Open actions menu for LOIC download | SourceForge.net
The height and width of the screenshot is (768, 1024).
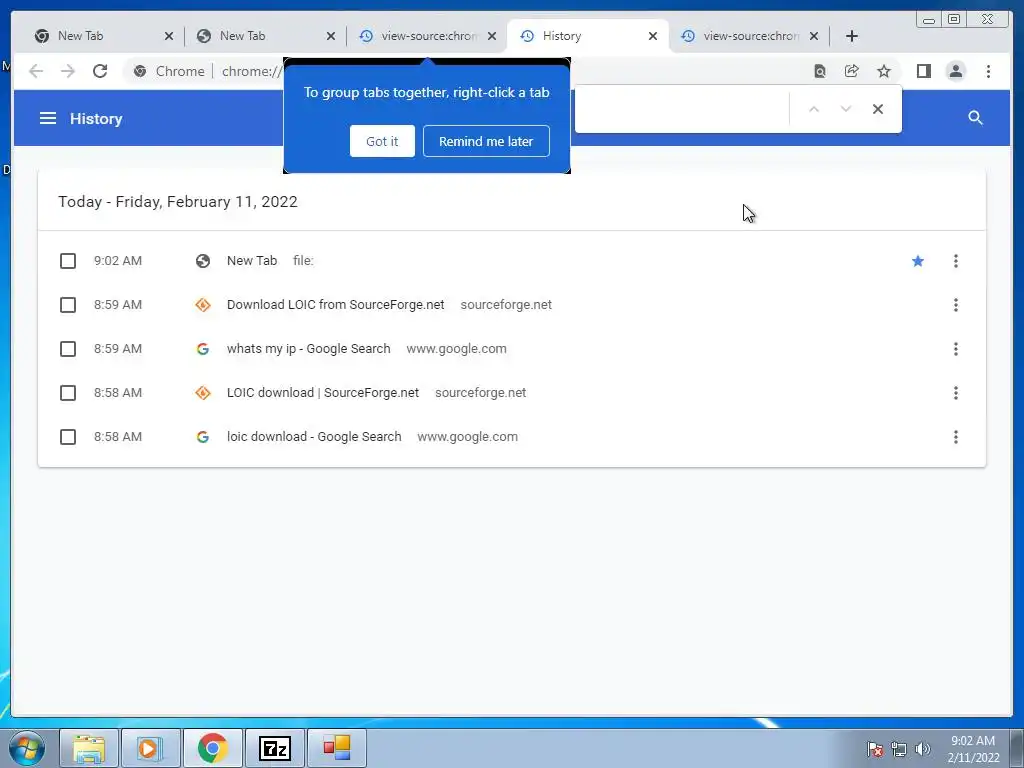[x=955, y=392]
